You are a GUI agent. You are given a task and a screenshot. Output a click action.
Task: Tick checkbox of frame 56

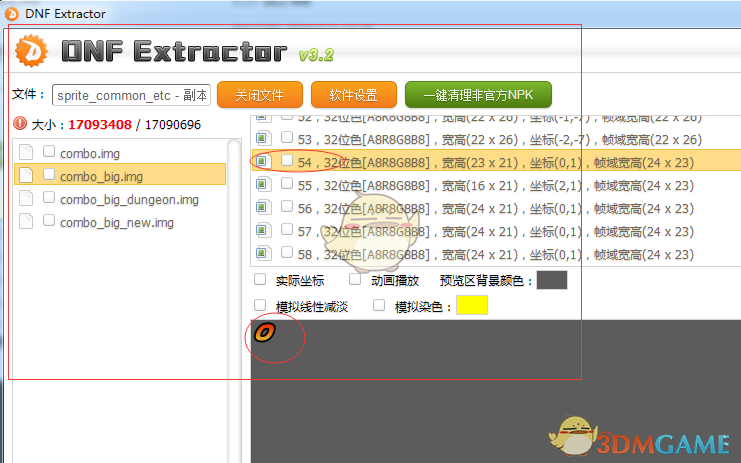287,206
